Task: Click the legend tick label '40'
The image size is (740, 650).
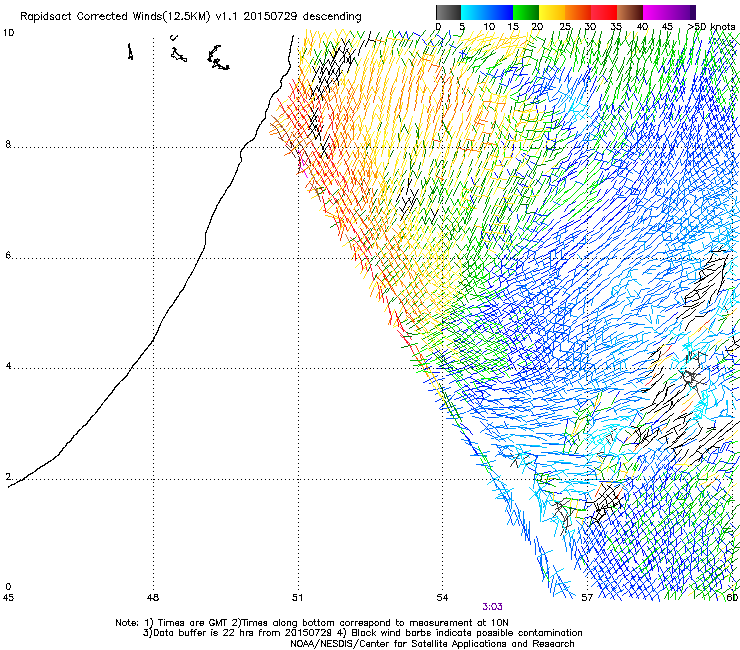Action: point(642,27)
